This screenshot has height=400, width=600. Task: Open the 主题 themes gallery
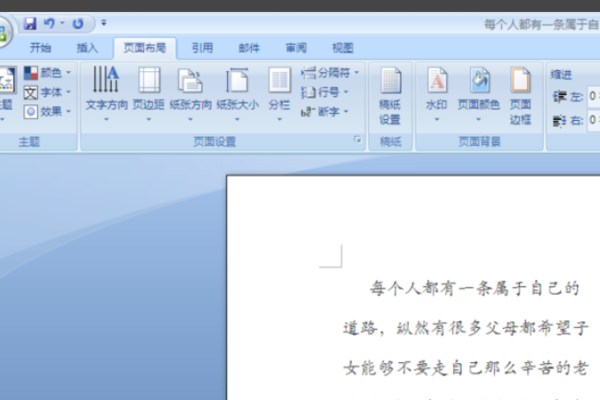click(x=7, y=94)
